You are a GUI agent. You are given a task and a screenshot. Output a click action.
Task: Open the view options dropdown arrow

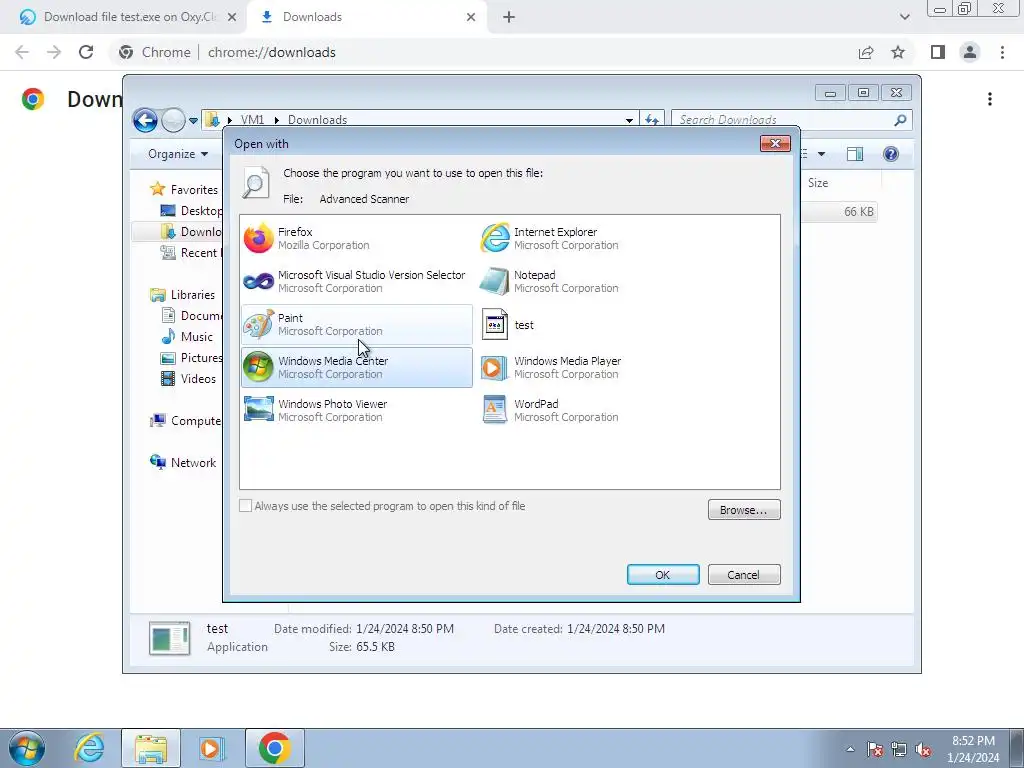822,154
